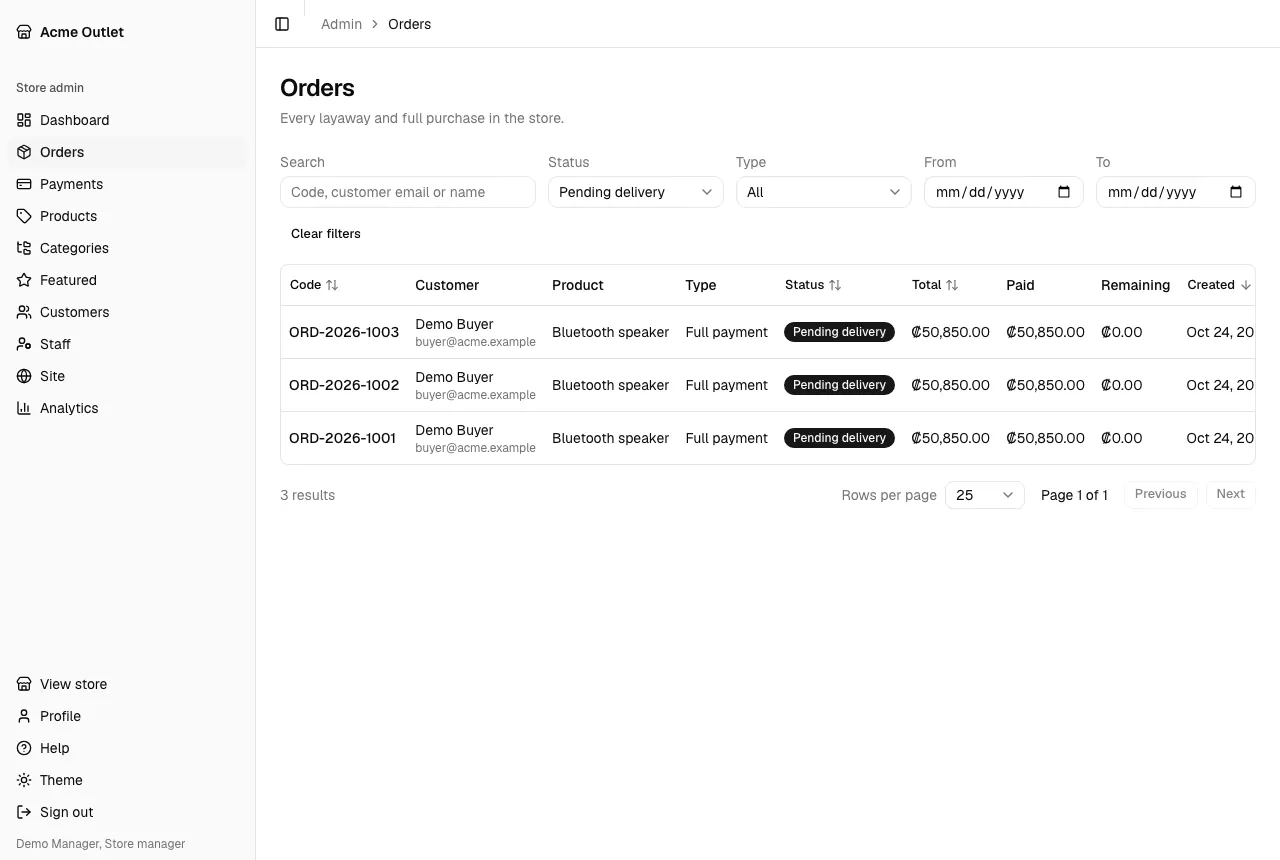
Task: Click the Orders box icon in sidebar
Action: click(x=24, y=152)
